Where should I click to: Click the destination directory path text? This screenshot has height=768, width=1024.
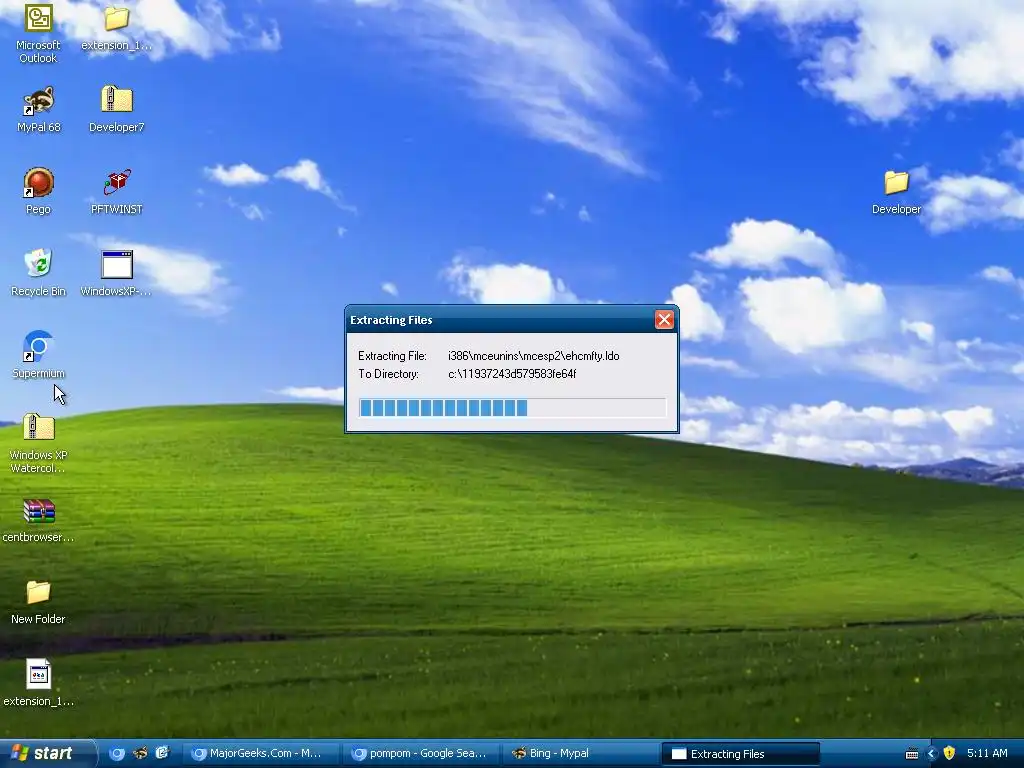pyautogui.click(x=512, y=374)
